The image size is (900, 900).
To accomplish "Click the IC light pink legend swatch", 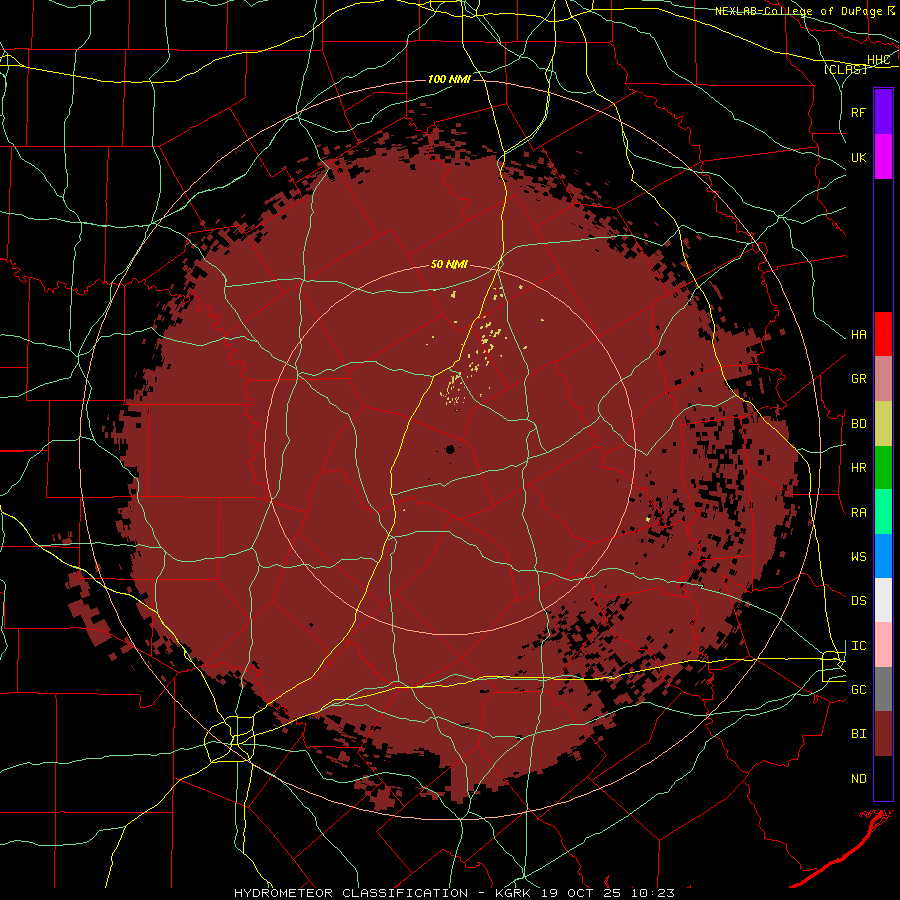I will pyautogui.click(x=883, y=645).
